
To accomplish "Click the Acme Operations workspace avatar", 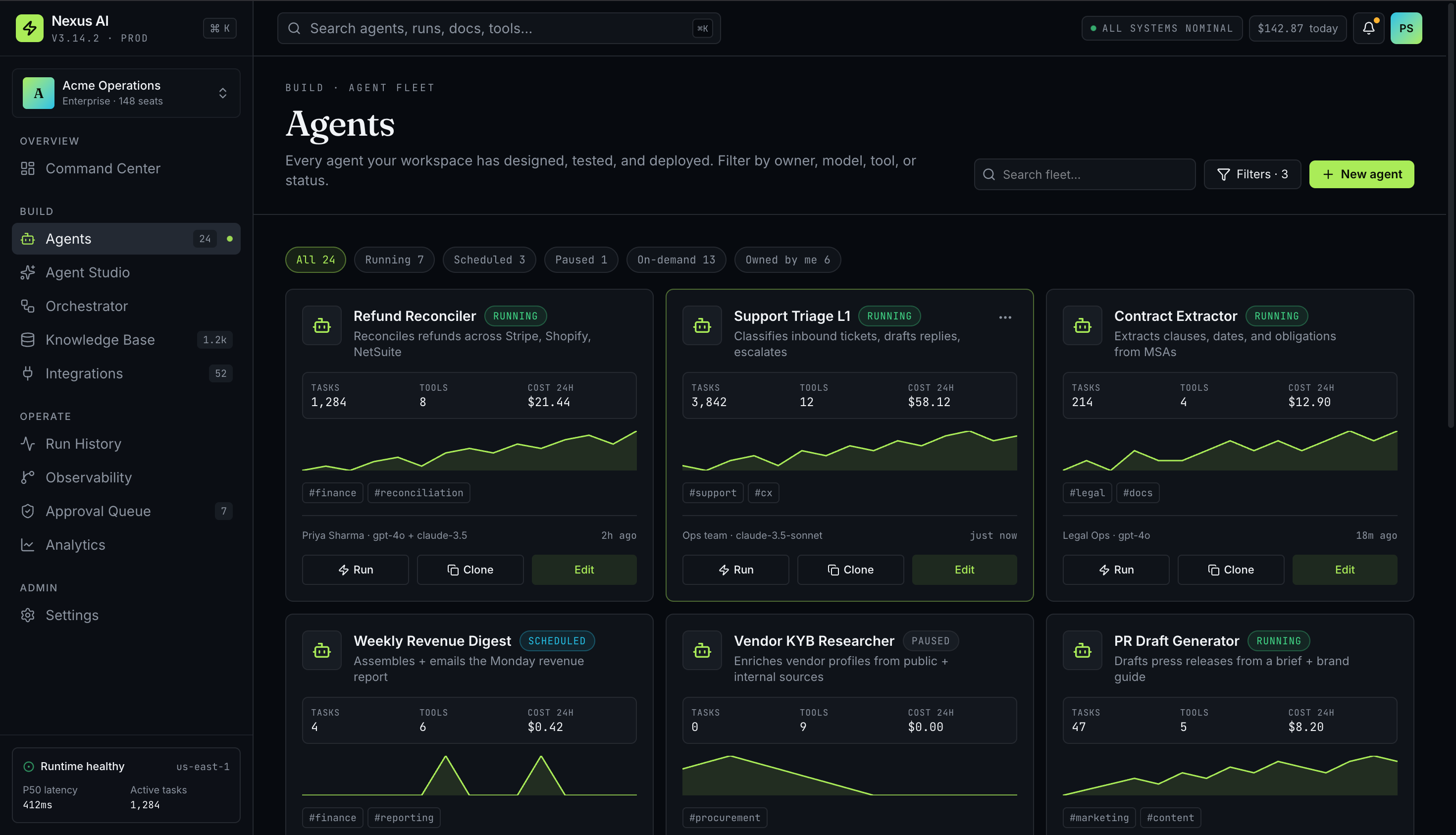I will 39,93.
